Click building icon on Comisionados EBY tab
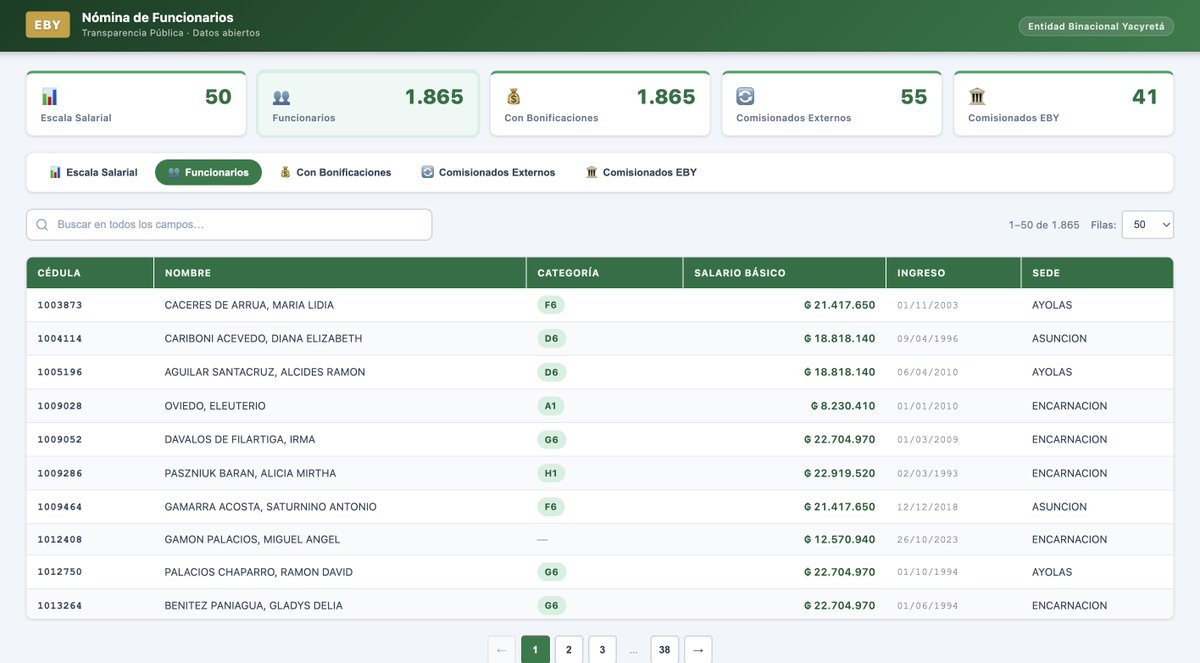 592,172
